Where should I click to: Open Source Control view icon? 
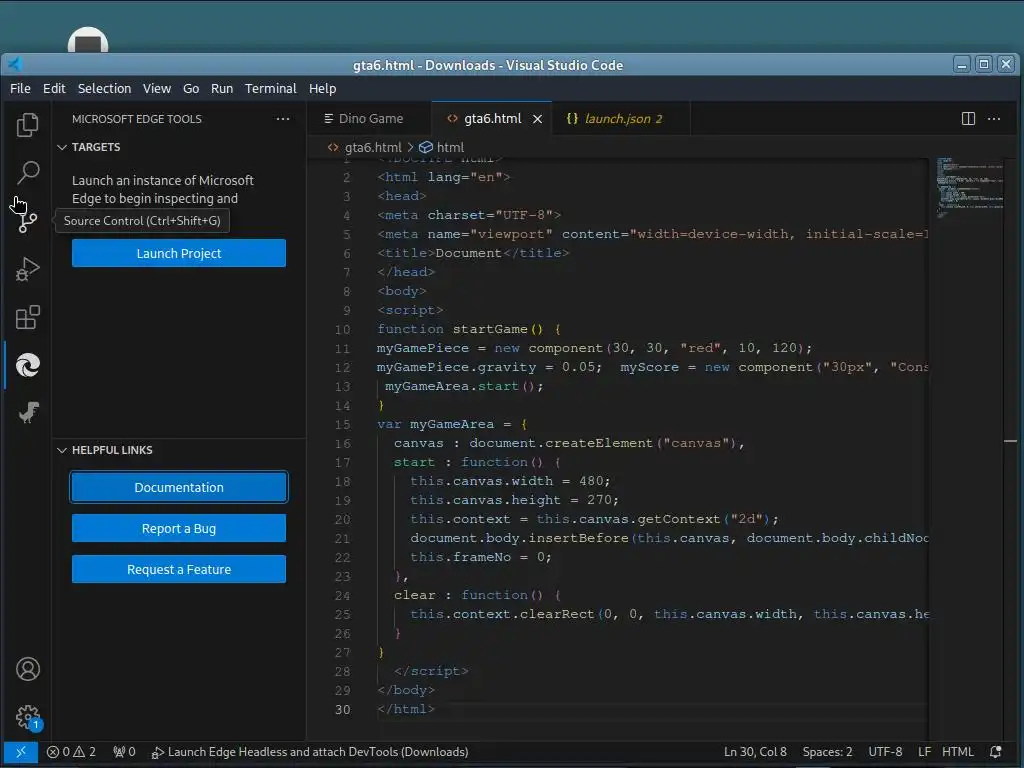(27, 221)
